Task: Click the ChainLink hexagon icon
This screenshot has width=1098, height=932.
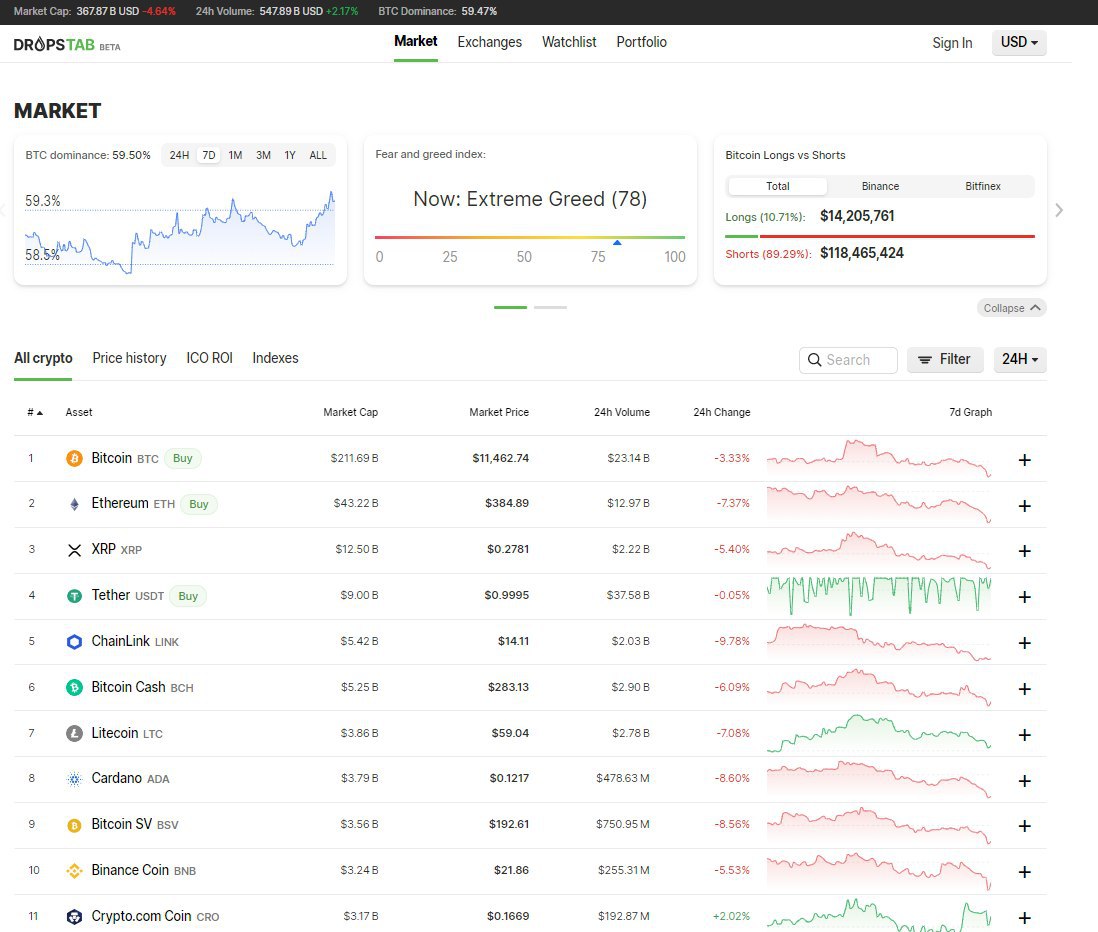Action: click(74, 641)
